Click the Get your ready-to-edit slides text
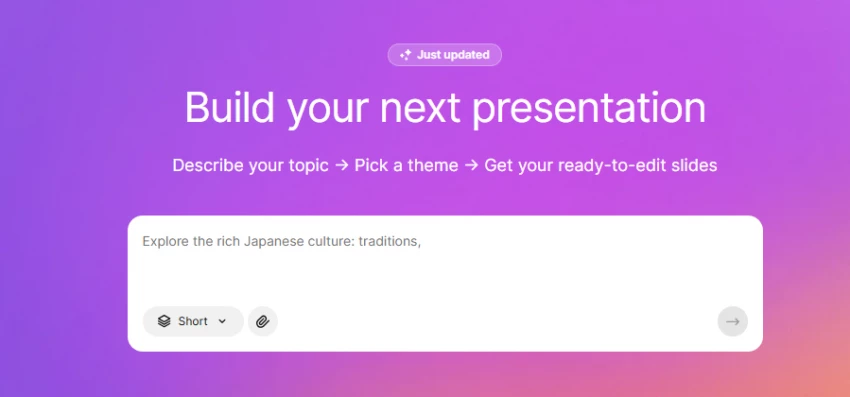The height and width of the screenshot is (397, 850). point(601,165)
